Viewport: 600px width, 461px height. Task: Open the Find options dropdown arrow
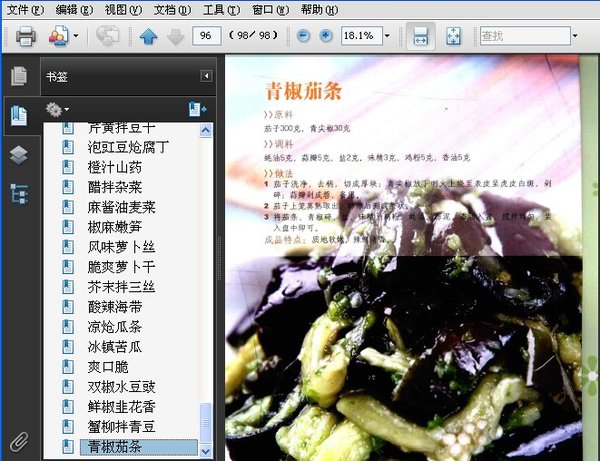575,36
